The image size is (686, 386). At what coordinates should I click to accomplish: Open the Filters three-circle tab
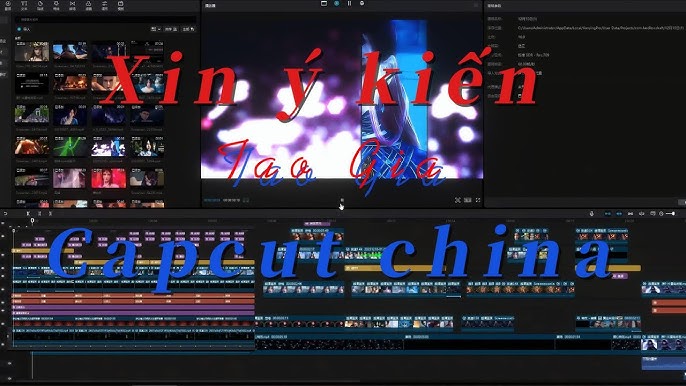coord(88,5)
